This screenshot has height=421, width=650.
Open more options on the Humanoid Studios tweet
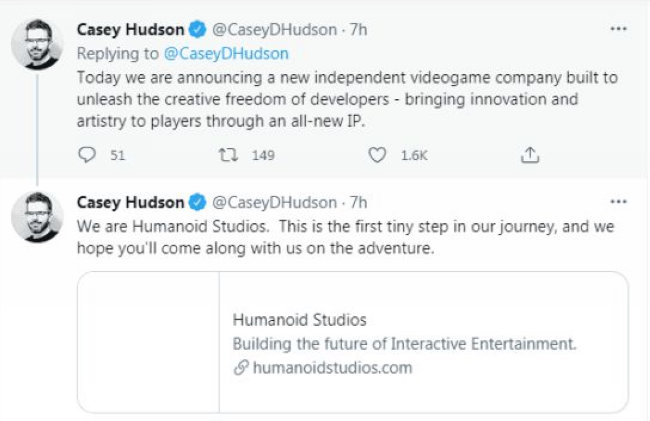[x=618, y=202]
